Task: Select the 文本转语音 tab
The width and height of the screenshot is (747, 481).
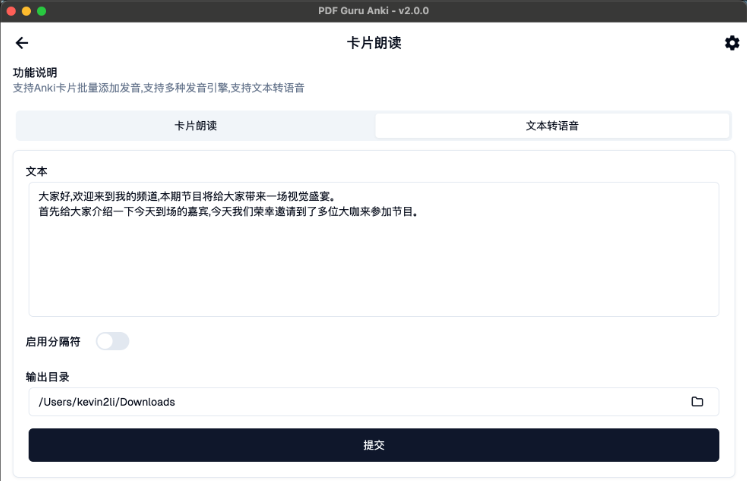Action: [552, 126]
